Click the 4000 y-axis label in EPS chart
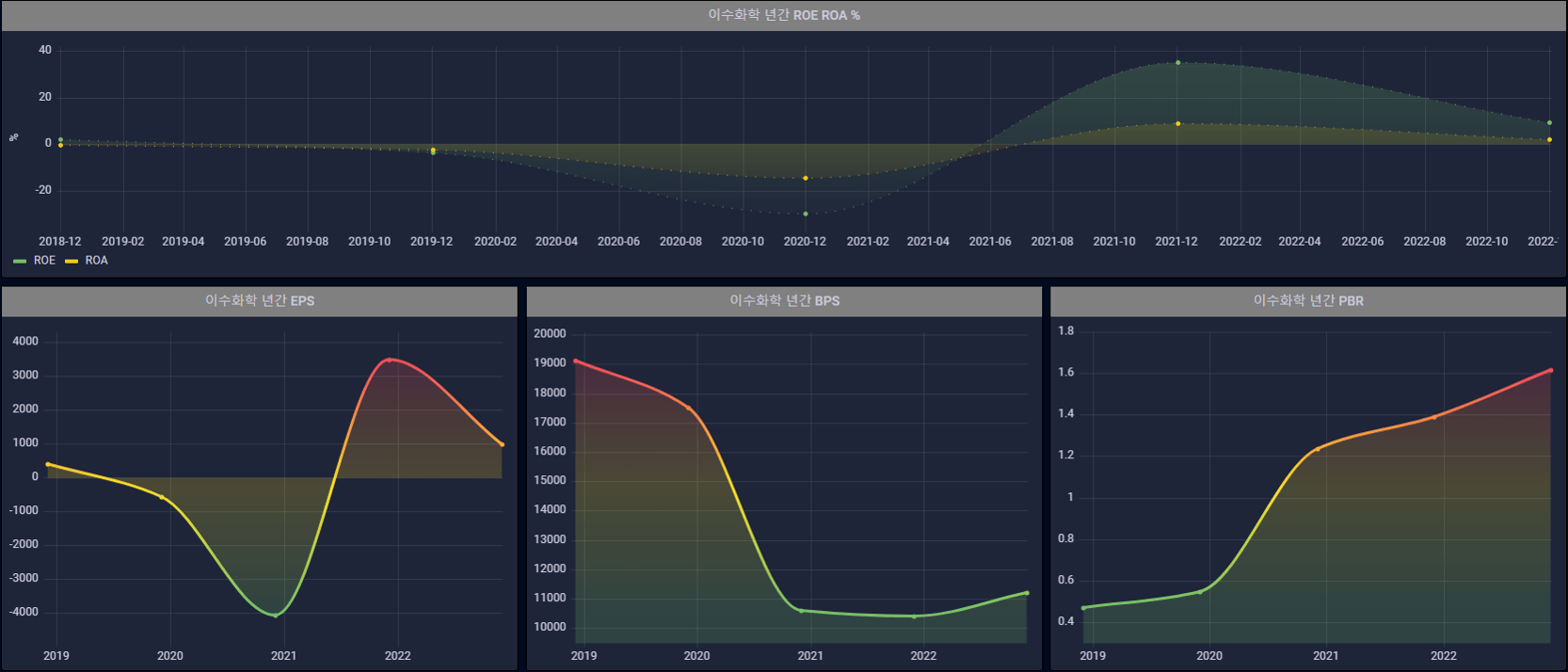 (x=25, y=342)
